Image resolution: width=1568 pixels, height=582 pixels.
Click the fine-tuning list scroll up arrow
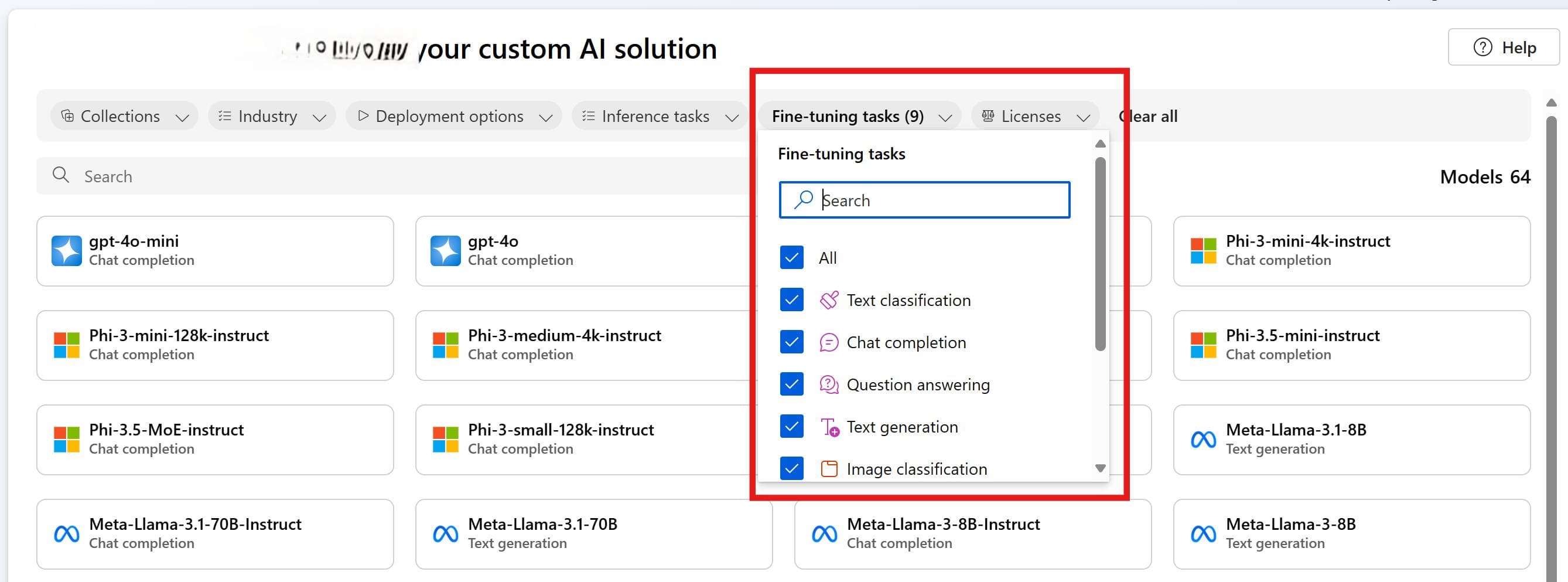pos(1100,144)
